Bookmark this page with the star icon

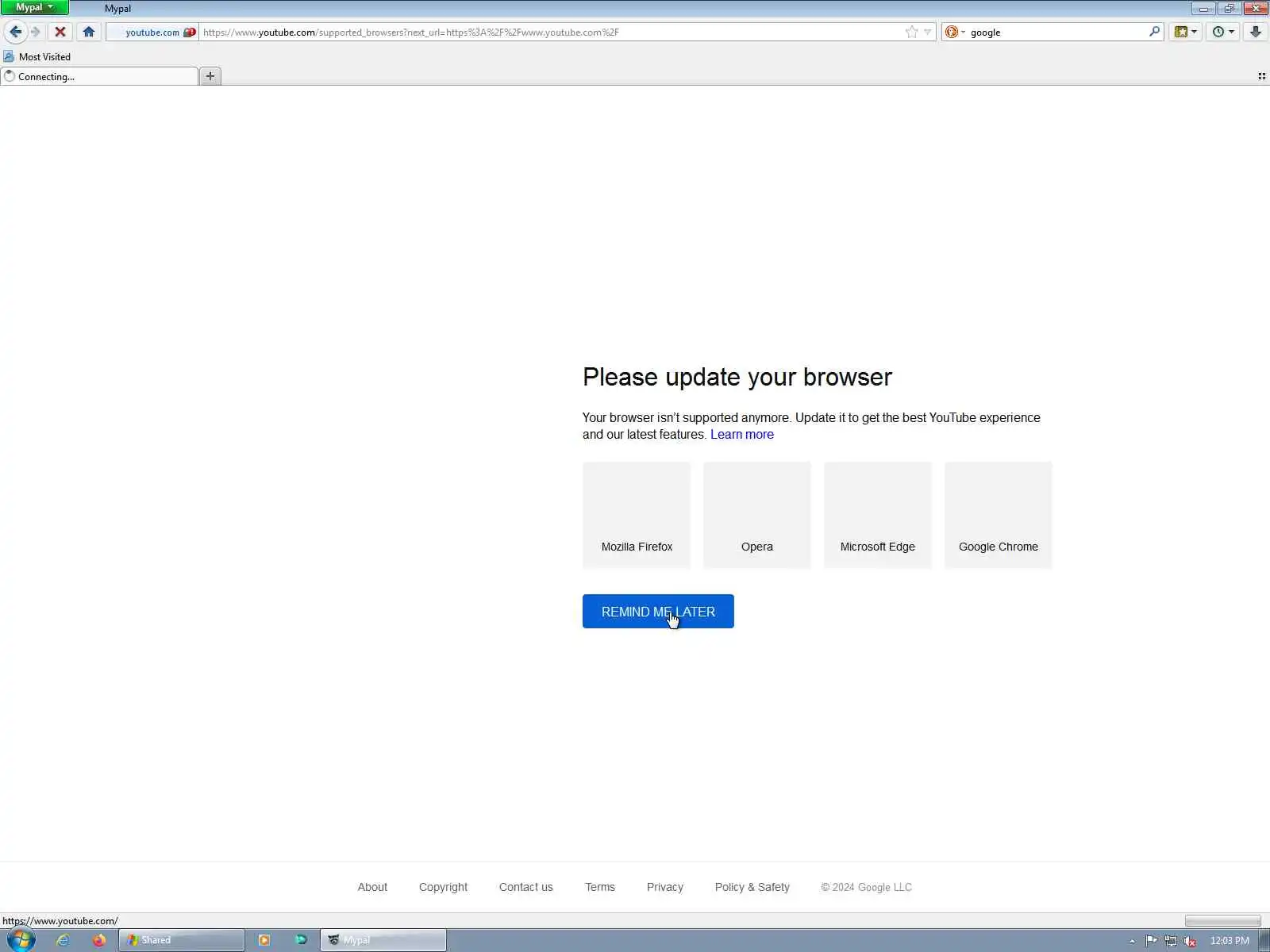pos(911,32)
